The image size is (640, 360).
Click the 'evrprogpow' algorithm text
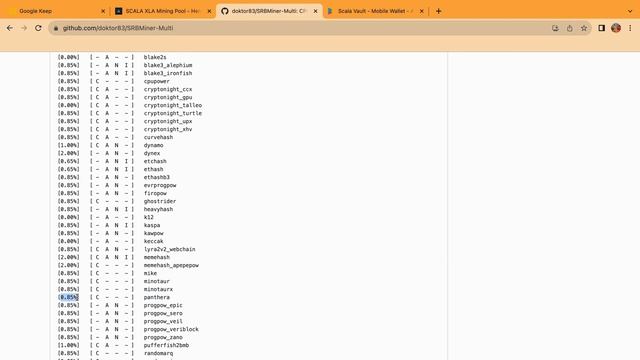(160, 185)
